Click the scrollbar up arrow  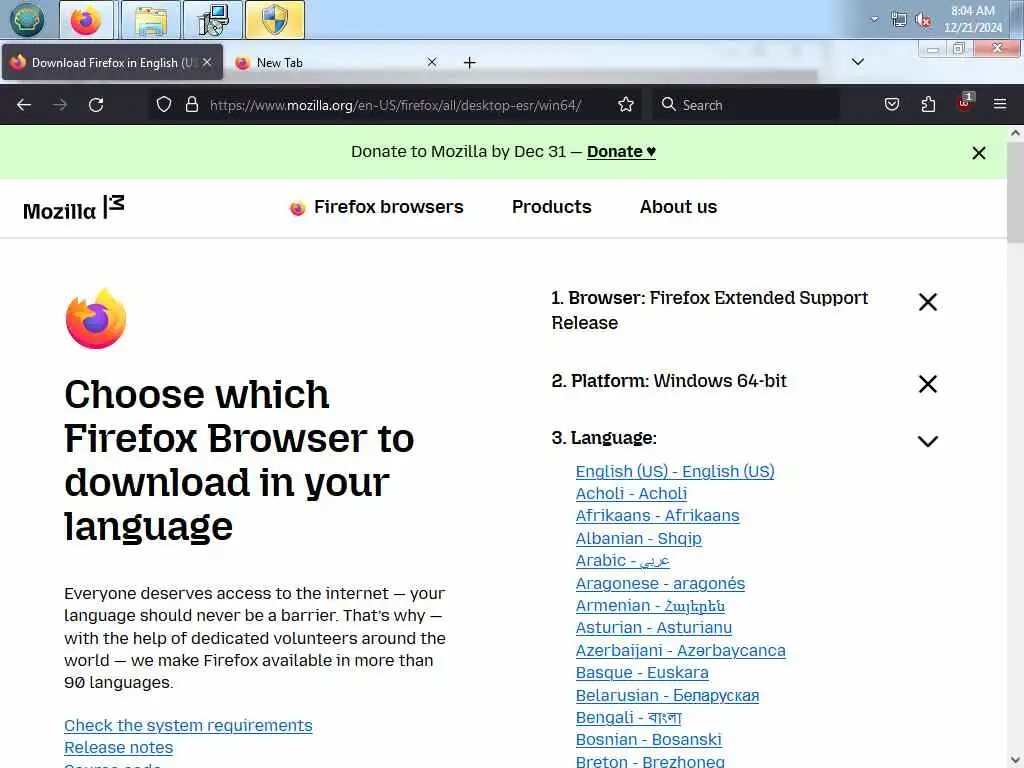1015,133
